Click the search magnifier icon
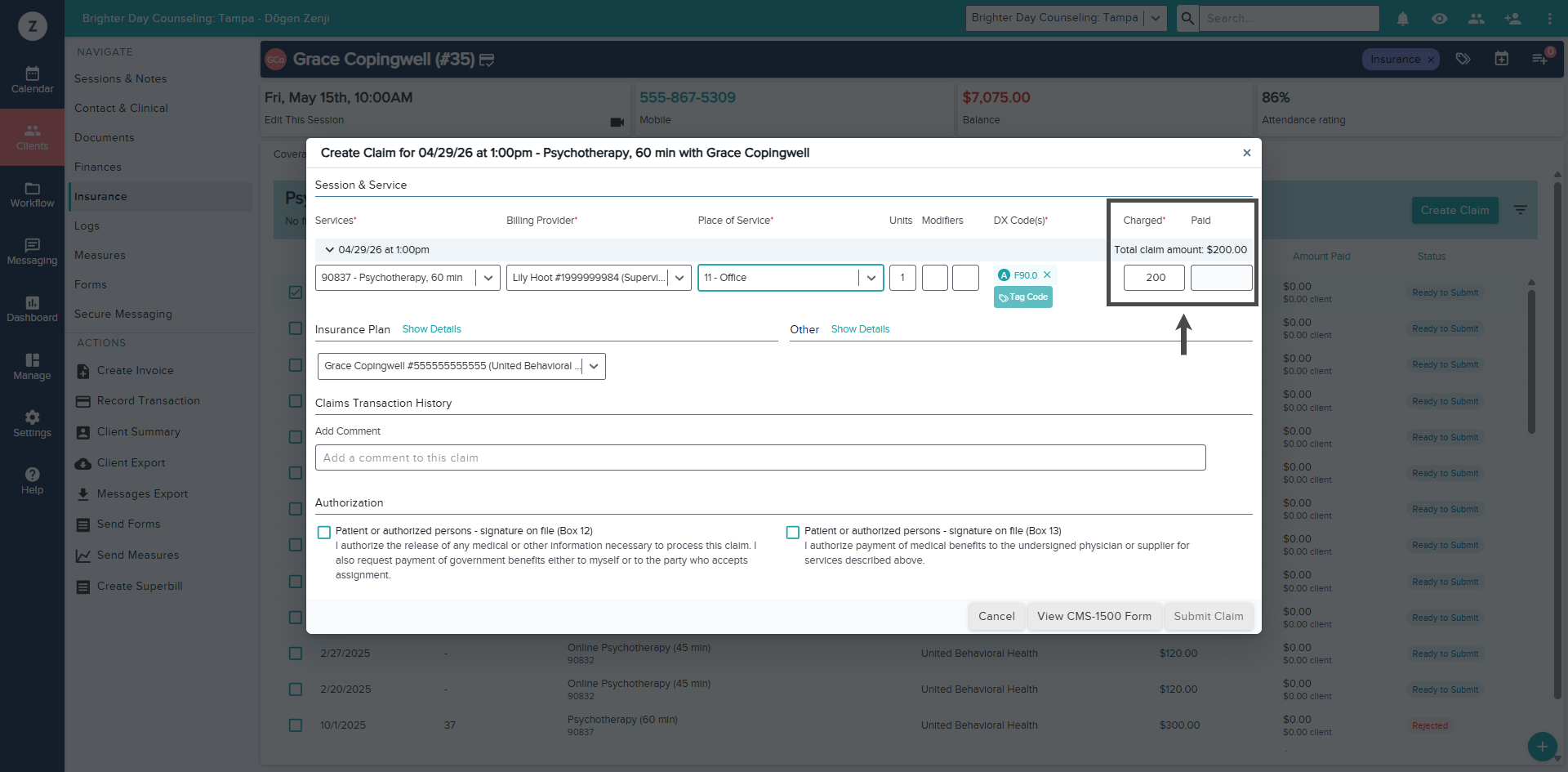The width and height of the screenshot is (1568, 772). click(x=1187, y=18)
